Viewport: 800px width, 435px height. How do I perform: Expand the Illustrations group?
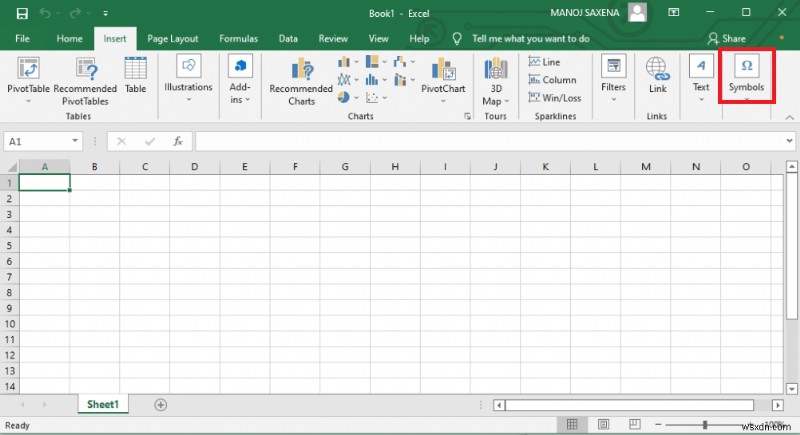[x=188, y=78]
